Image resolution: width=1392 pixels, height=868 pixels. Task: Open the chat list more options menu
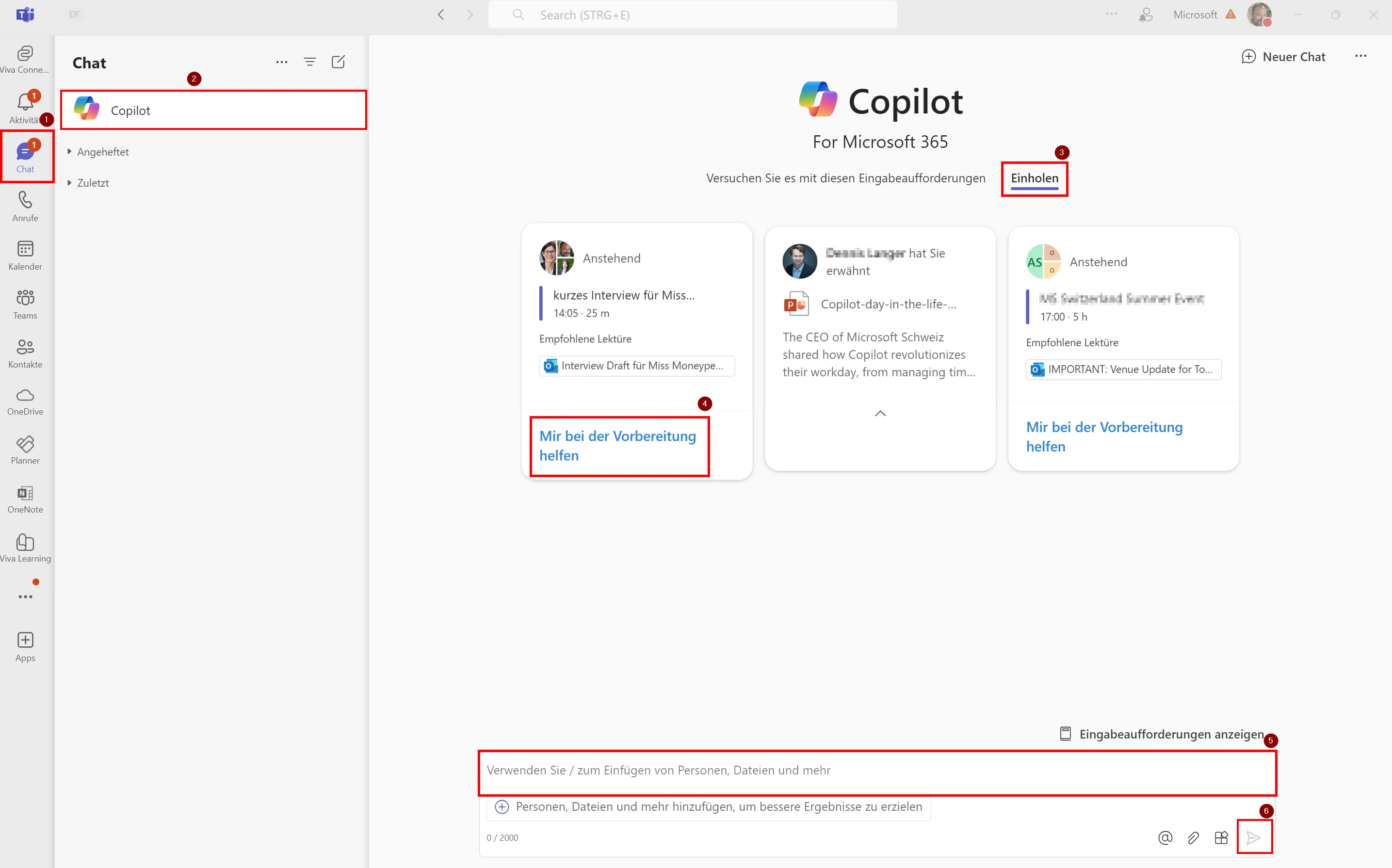coord(281,62)
